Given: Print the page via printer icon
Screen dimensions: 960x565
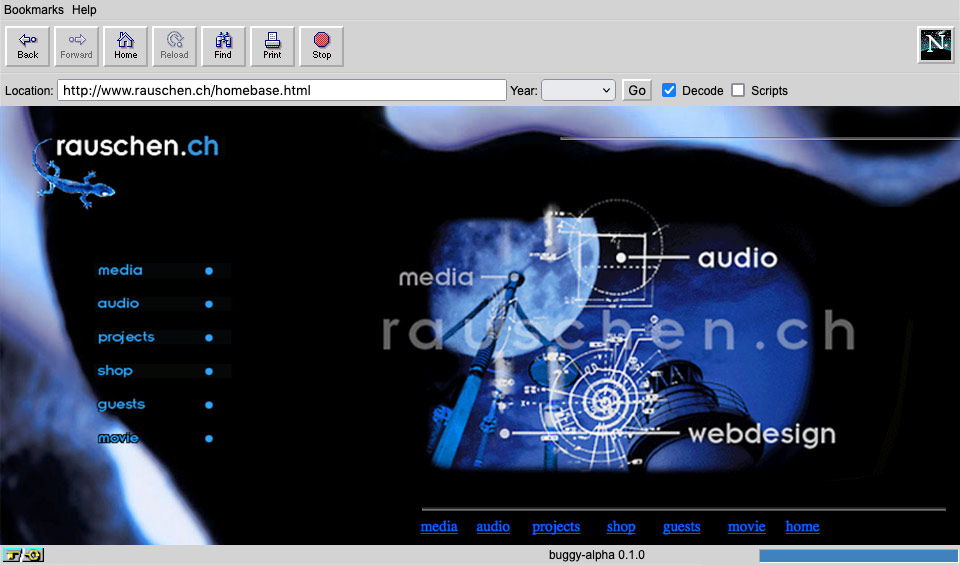Looking at the screenshot, I should (272, 47).
